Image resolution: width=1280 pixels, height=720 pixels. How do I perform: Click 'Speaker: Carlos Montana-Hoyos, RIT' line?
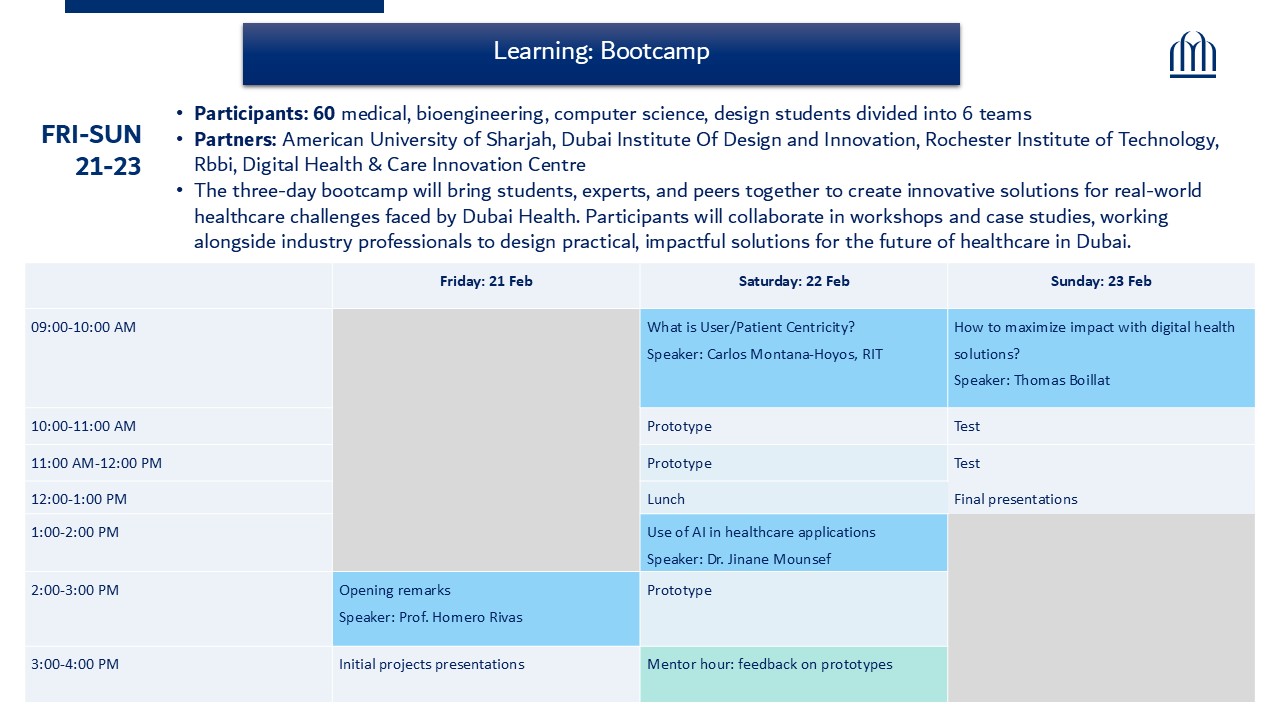click(x=765, y=354)
